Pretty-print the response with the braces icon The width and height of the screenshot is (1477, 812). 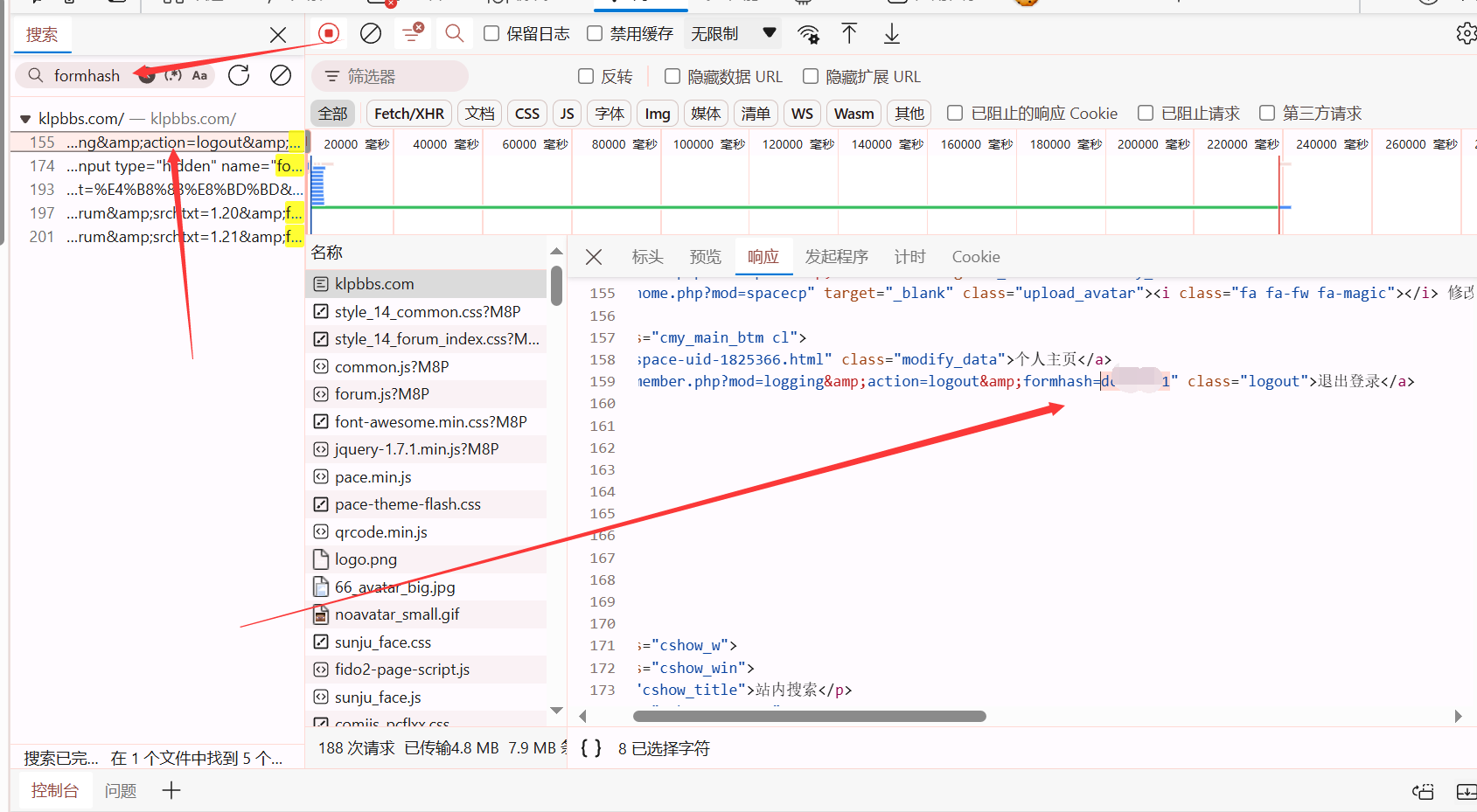coord(591,748)
